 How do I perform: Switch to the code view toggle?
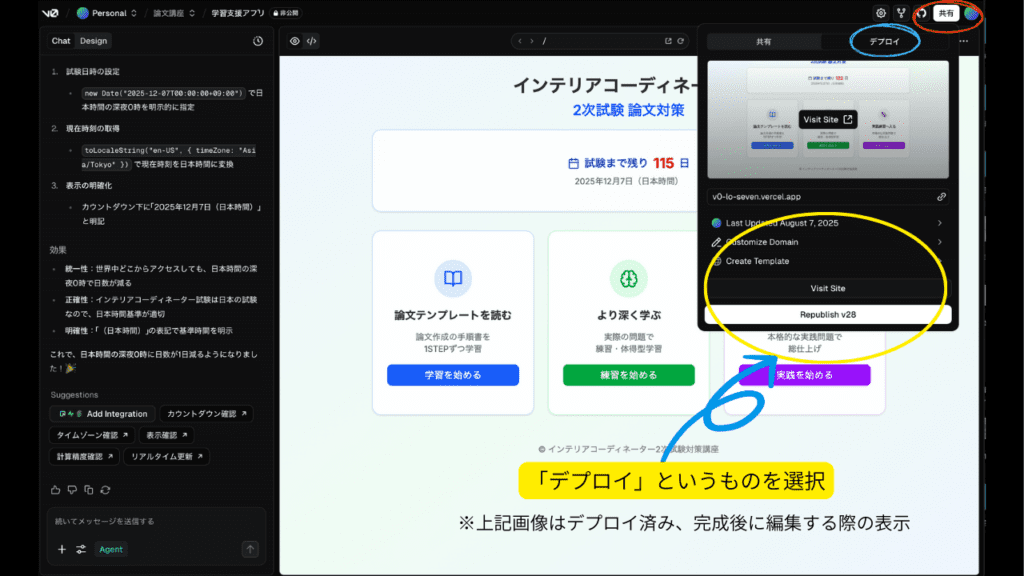tap(312, 41)
